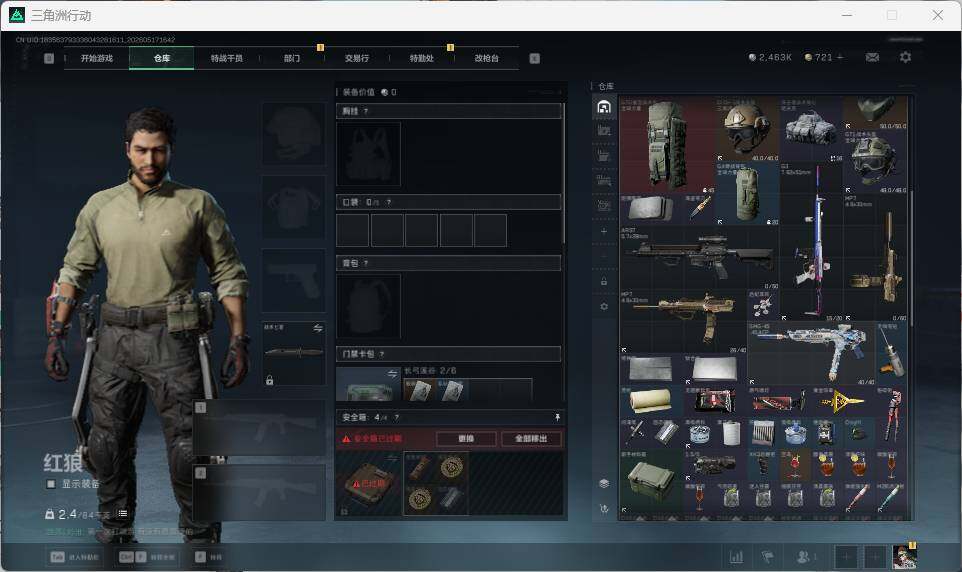Click the 全部移出 button
The image size is (962, 572).
[x=531, y=439]
